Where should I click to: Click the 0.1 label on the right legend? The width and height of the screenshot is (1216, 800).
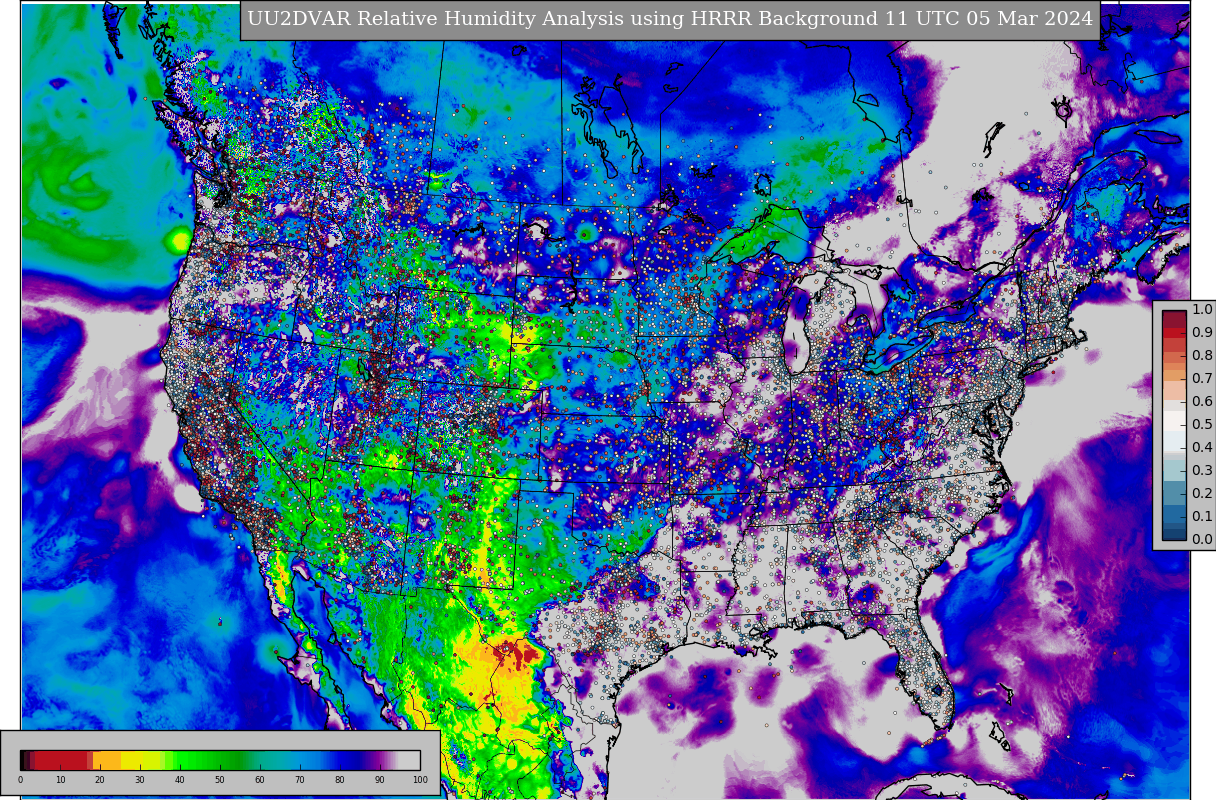[1202, 517]
